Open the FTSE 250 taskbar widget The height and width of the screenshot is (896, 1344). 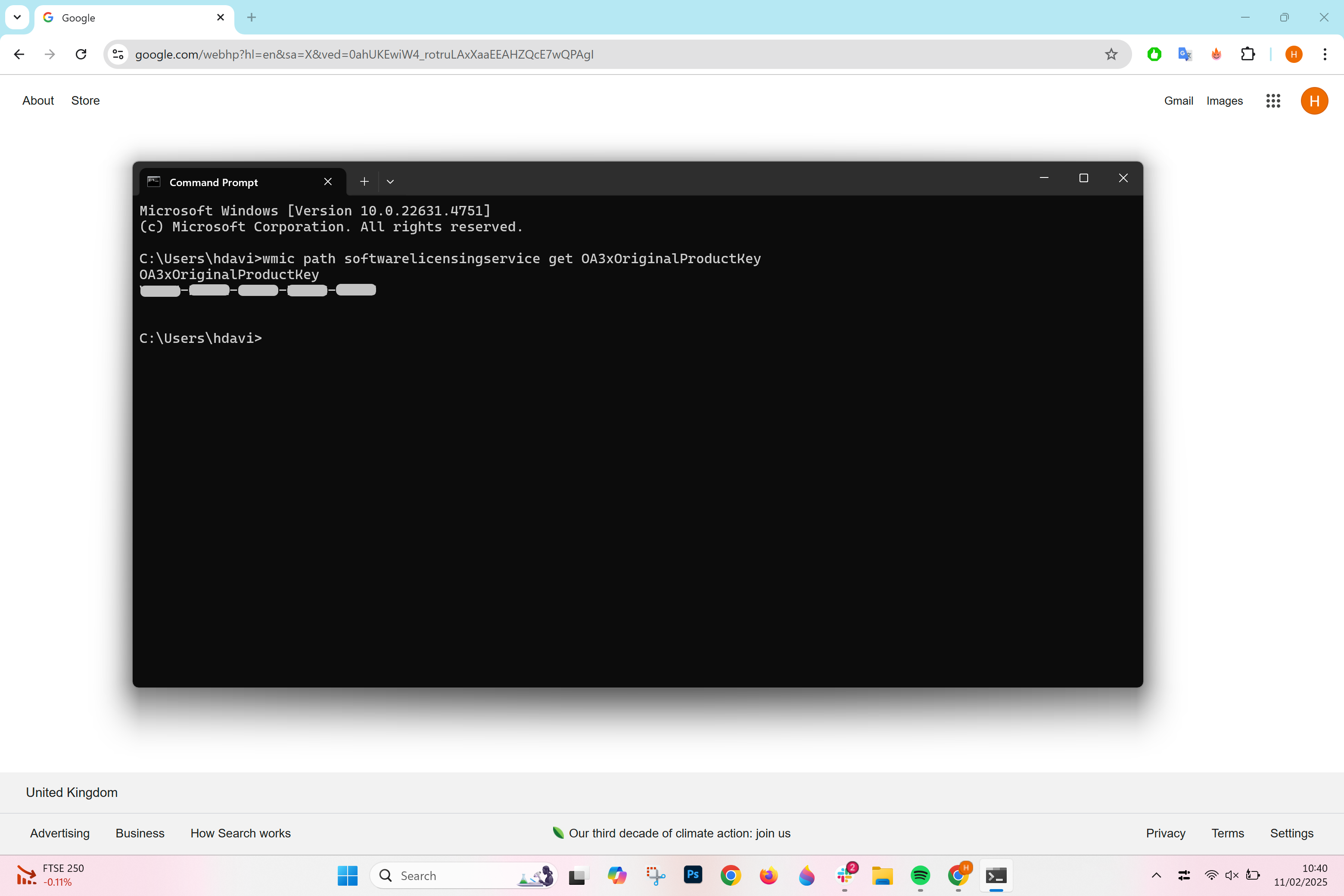point(50,875)
